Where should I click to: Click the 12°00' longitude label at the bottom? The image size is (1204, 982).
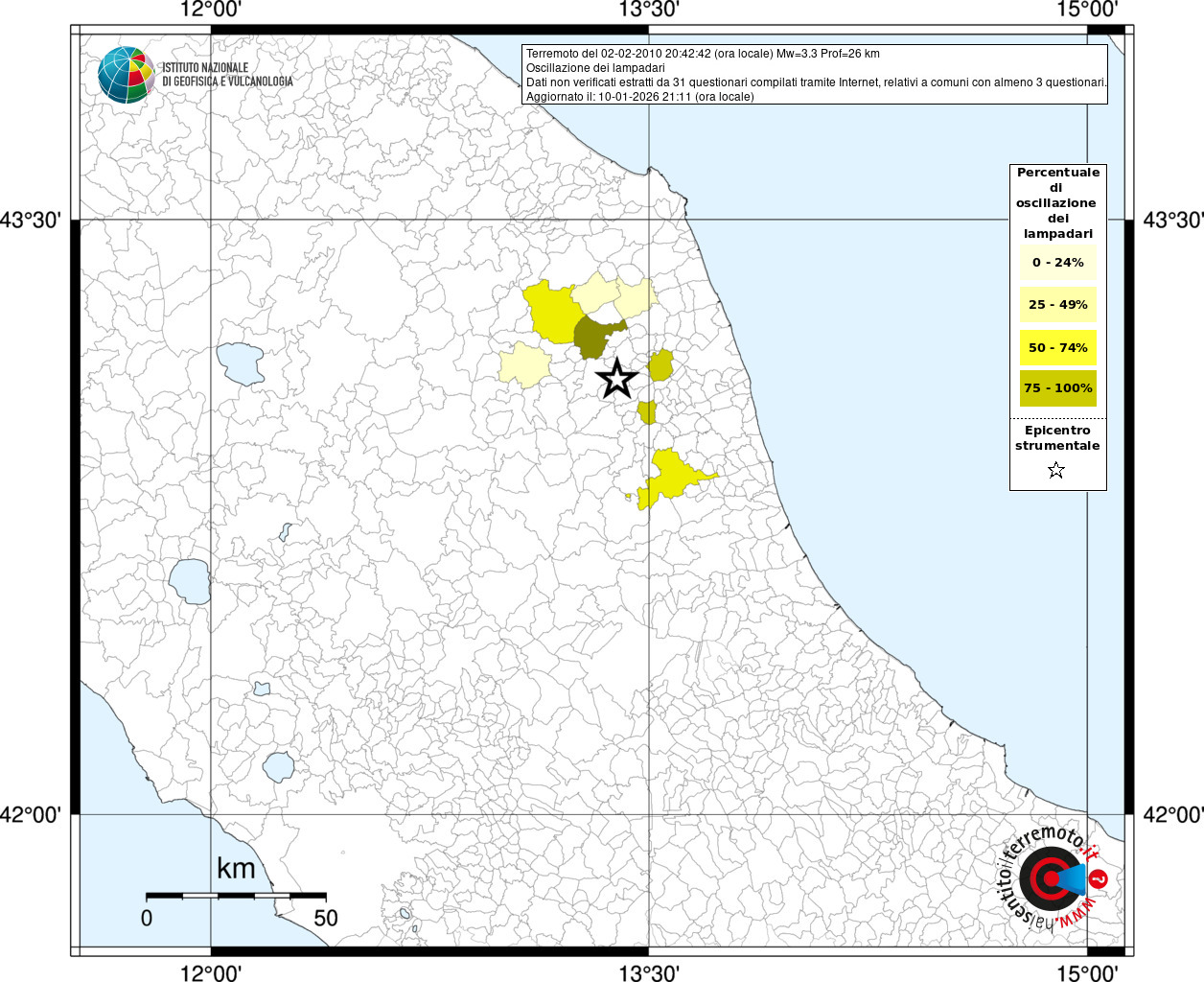point(211,972)
